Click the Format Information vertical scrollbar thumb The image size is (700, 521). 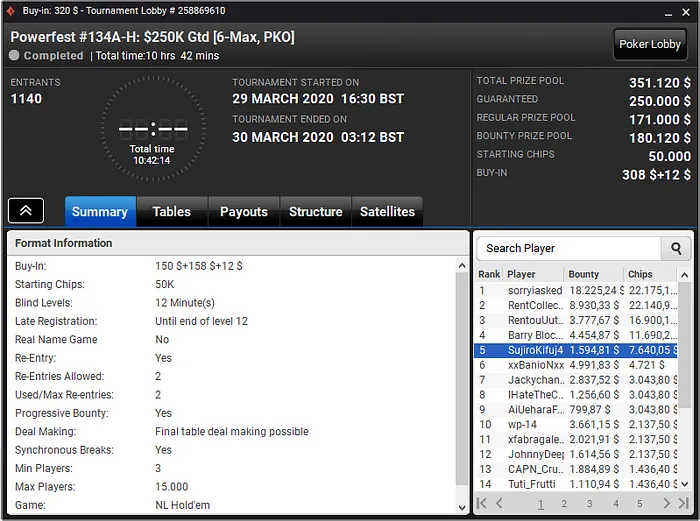point(462,379)
